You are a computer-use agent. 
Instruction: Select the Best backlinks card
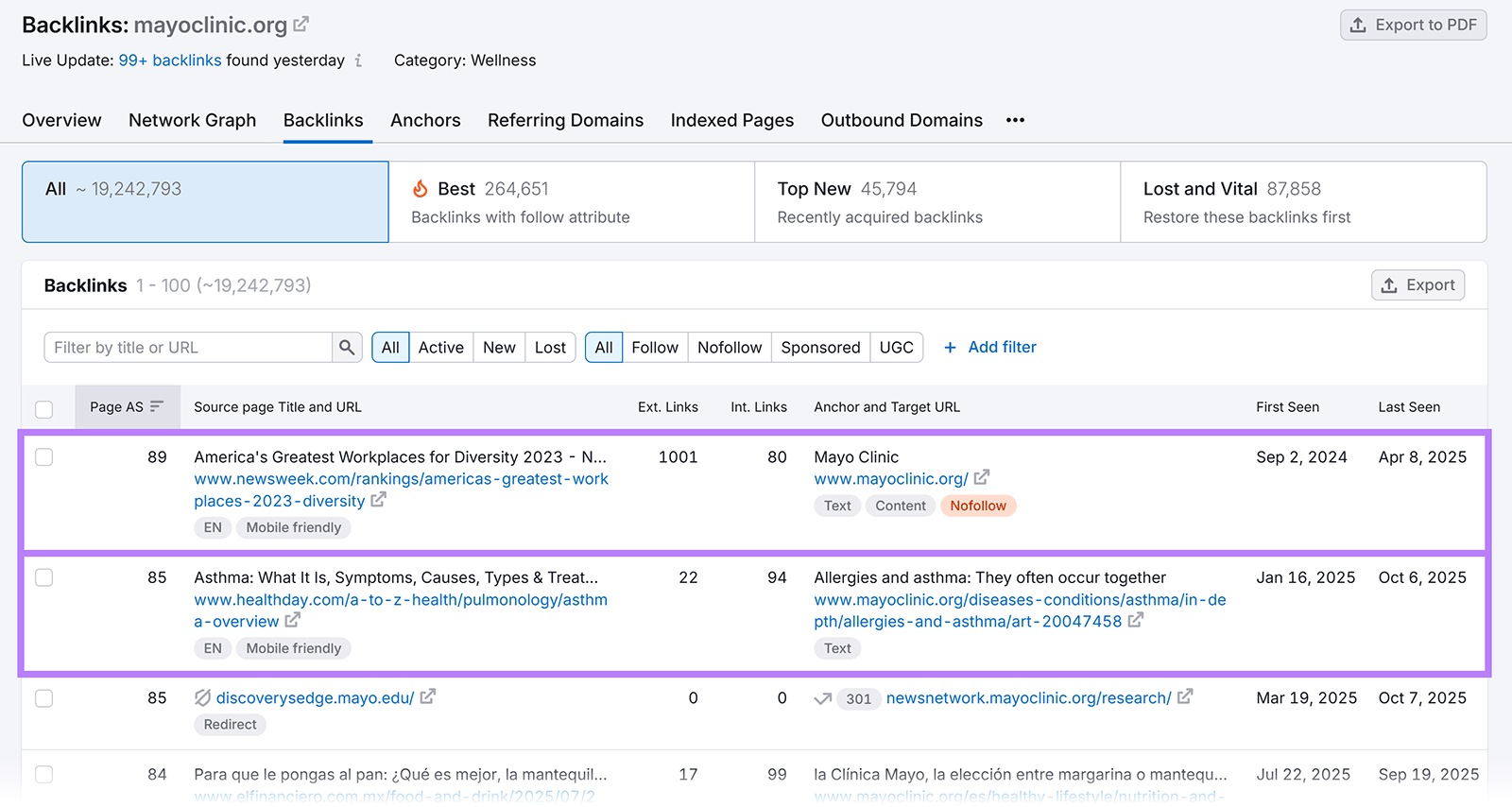coord(571,201)
